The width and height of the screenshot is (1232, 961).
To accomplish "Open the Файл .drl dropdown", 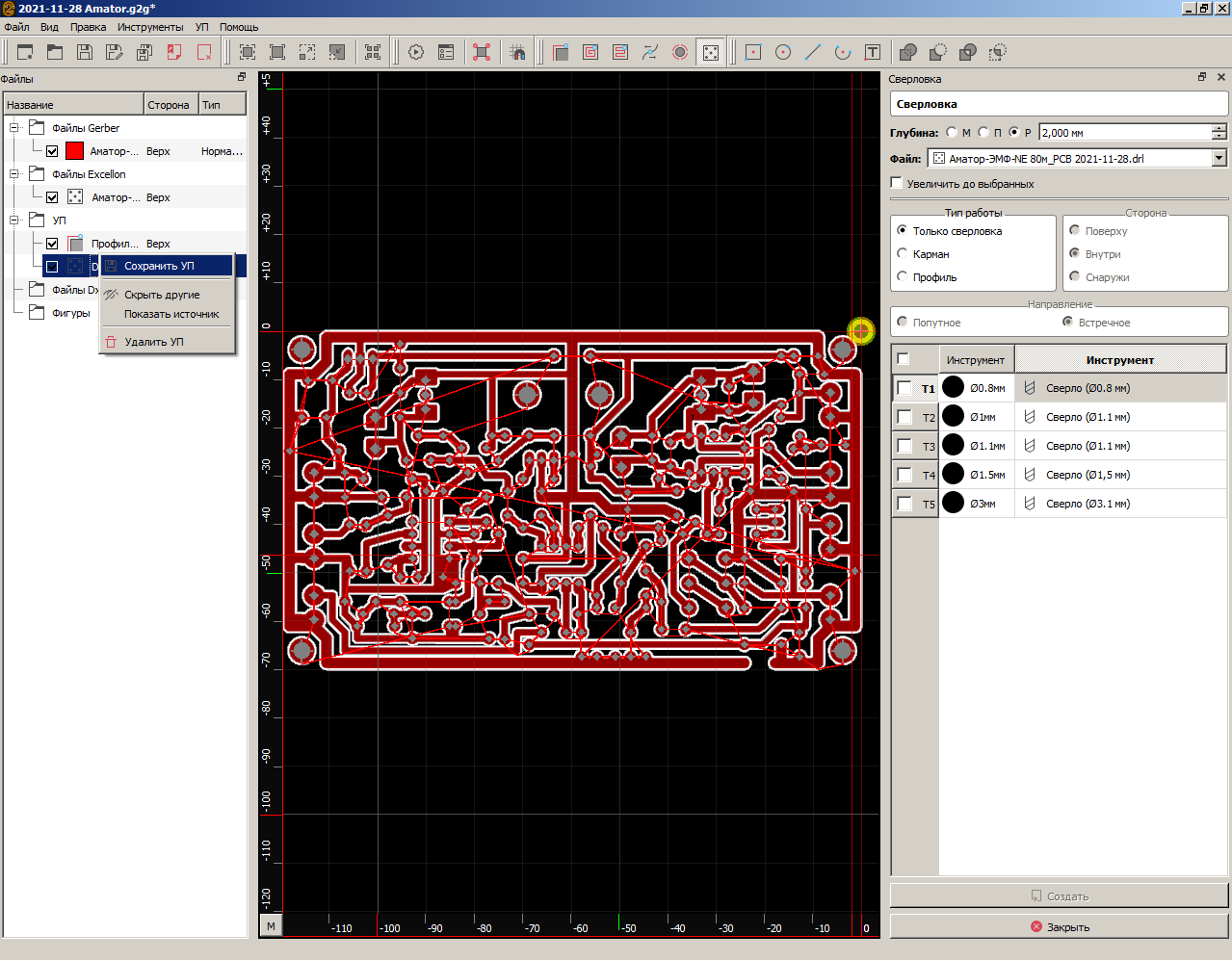I will (x=1219, y=158).
